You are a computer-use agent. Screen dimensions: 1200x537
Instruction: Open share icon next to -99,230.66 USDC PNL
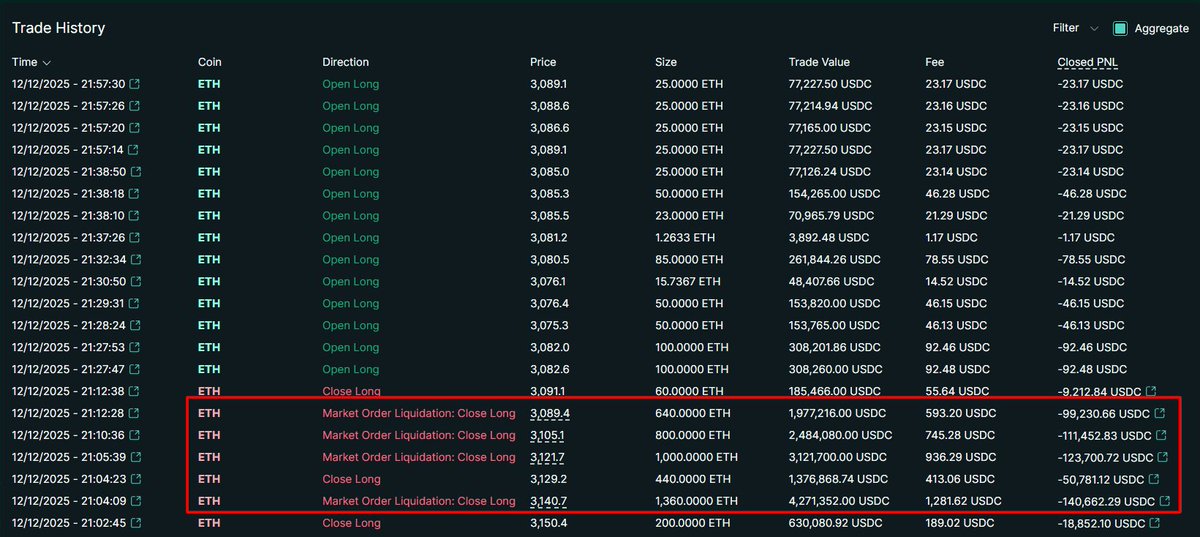click(x=1160, y=413)
